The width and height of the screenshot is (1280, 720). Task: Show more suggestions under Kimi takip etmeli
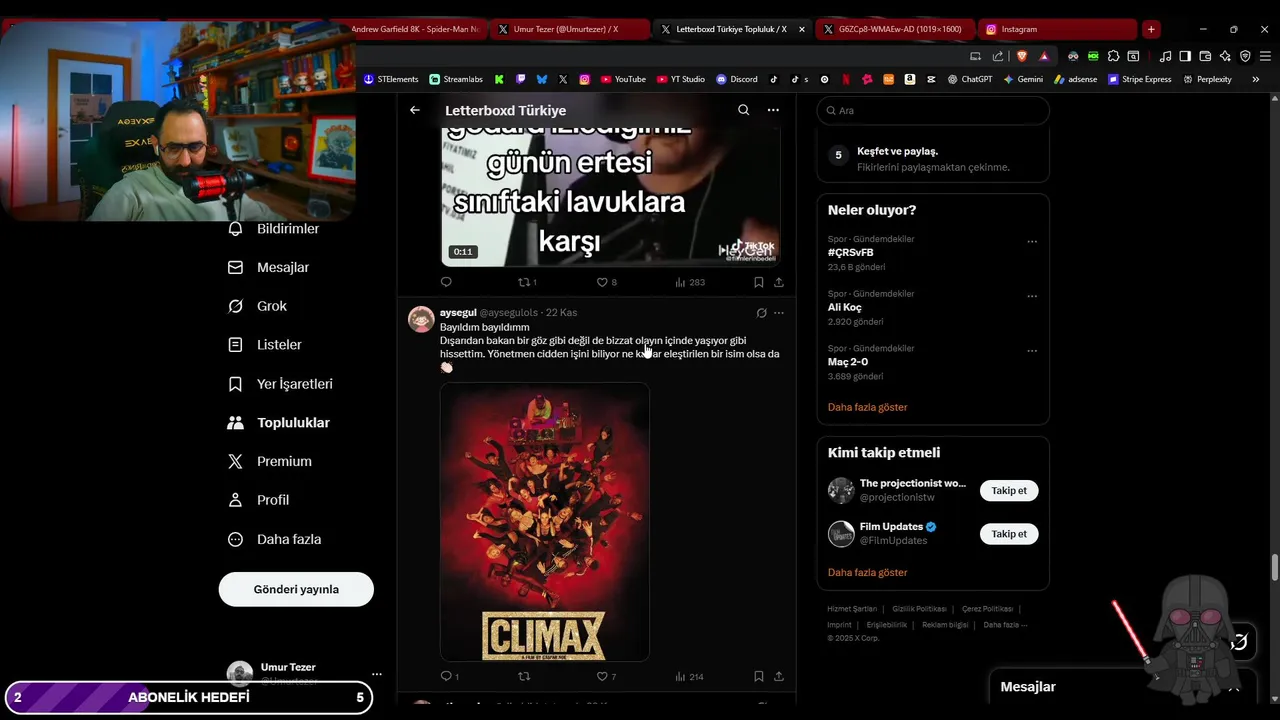[867, 572]
